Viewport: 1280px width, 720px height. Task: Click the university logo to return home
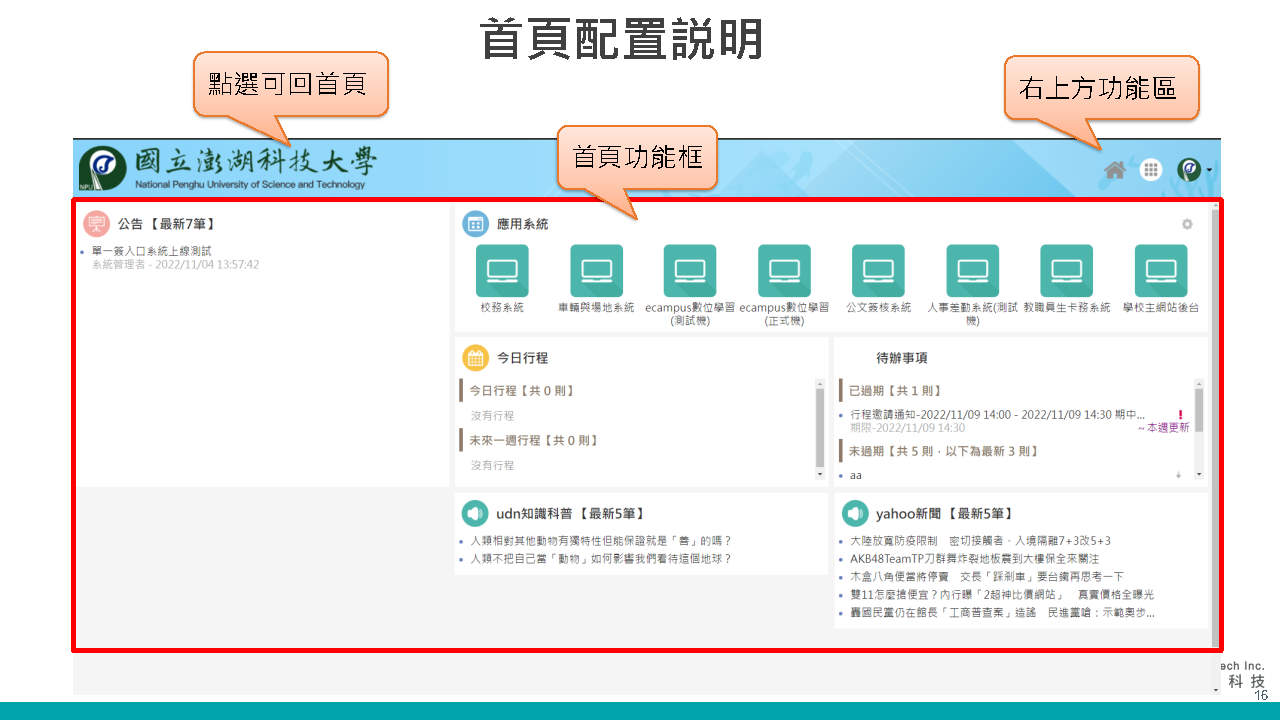point(229,168)
